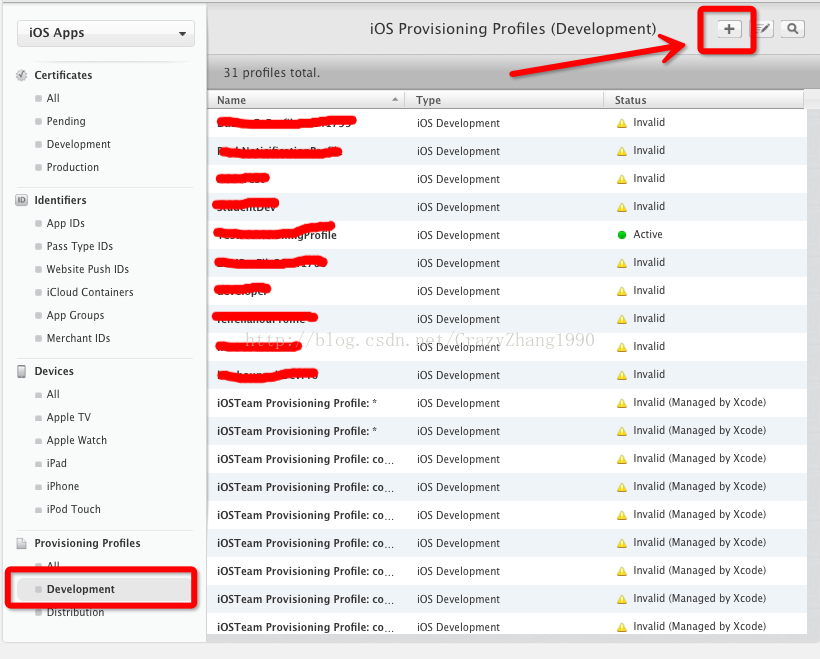Select Production certificates item
The width and height of the screenshot is (820, 659).
point(72,167)
